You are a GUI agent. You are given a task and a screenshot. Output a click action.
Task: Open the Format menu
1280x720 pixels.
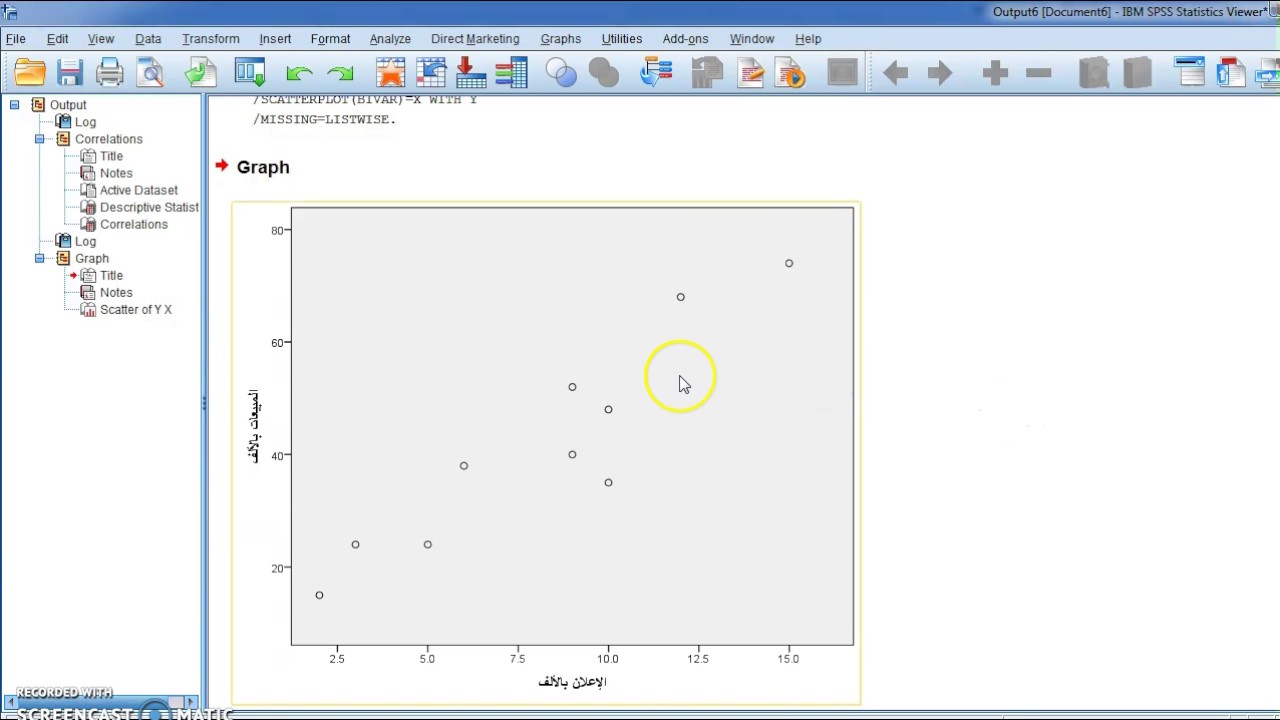point(330,39)
